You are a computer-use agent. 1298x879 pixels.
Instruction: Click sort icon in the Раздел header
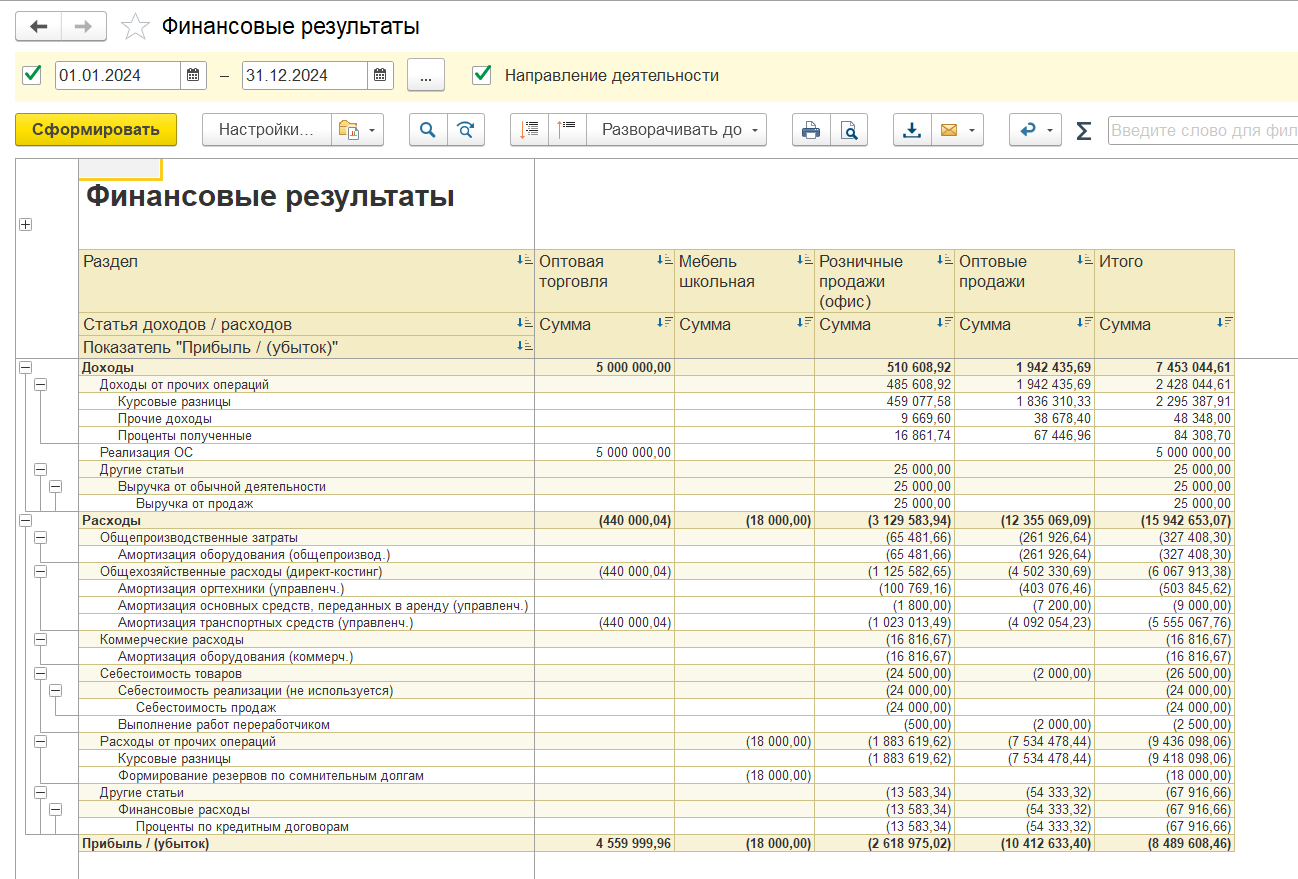click(x=525, y=260)
